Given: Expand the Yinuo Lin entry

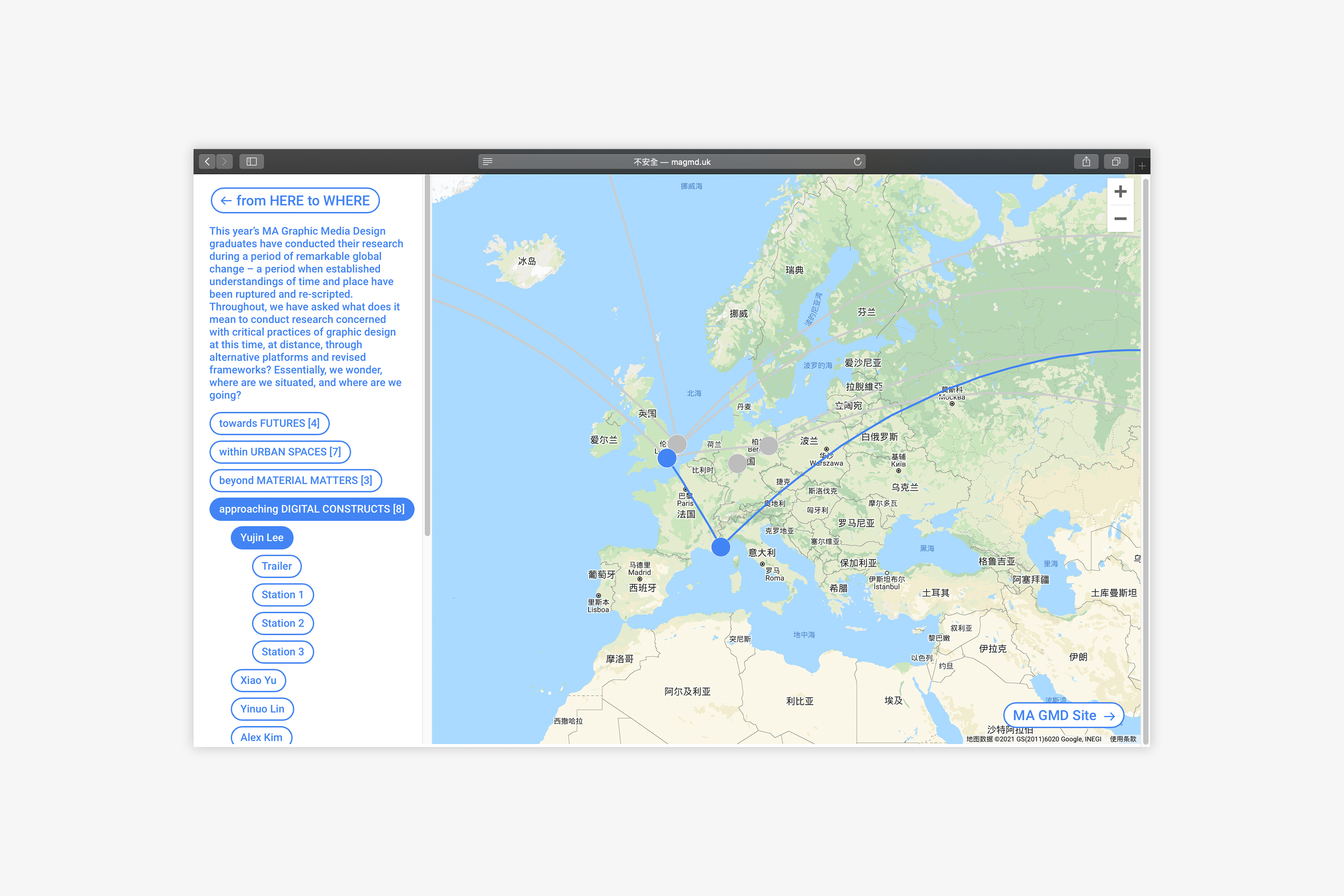Looking at the screenshot, I should 262,709.
